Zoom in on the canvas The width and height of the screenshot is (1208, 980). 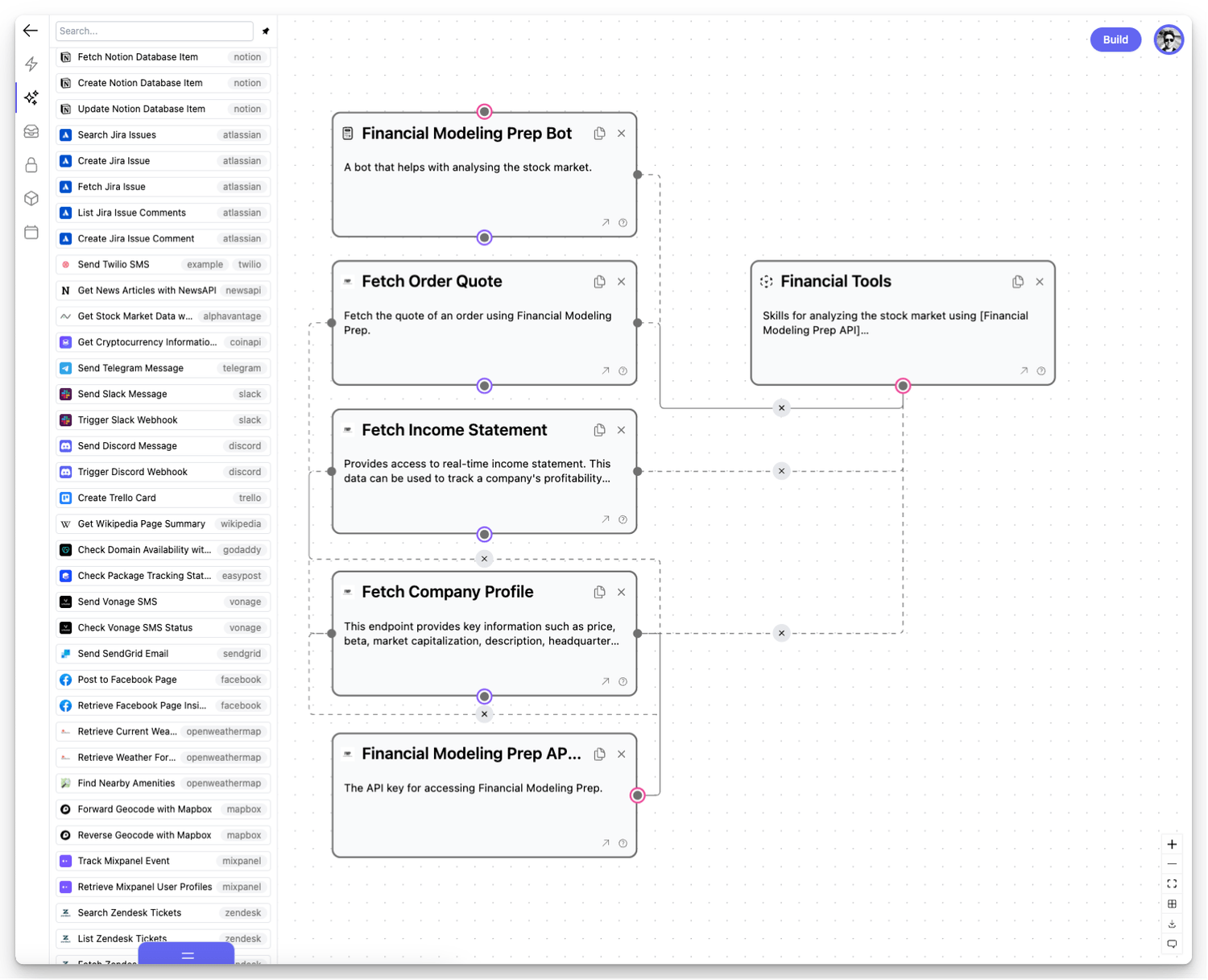1172,844
